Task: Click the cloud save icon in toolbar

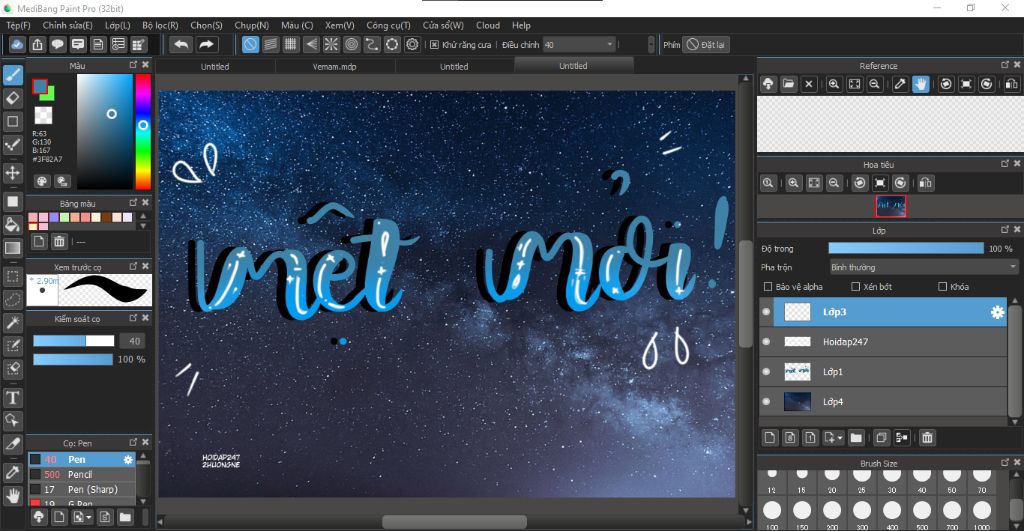Action: click(17, 44)
